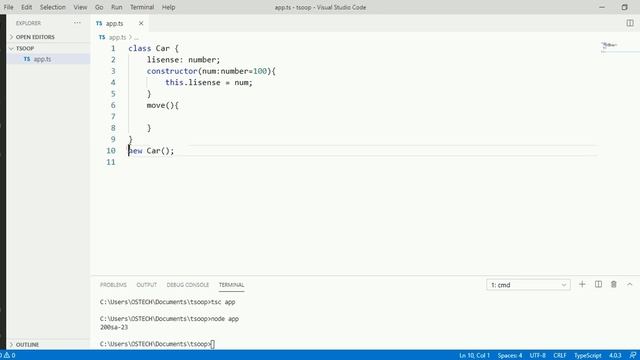
Task: Switch to the Output panel tab
Action: [147, 285]
